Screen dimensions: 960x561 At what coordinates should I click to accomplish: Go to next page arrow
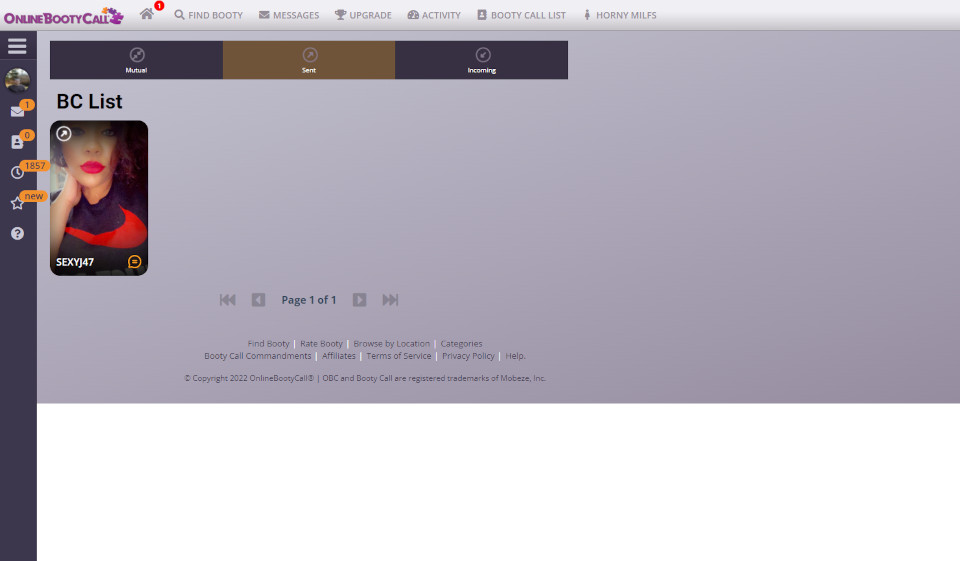(x=359, y=300)
